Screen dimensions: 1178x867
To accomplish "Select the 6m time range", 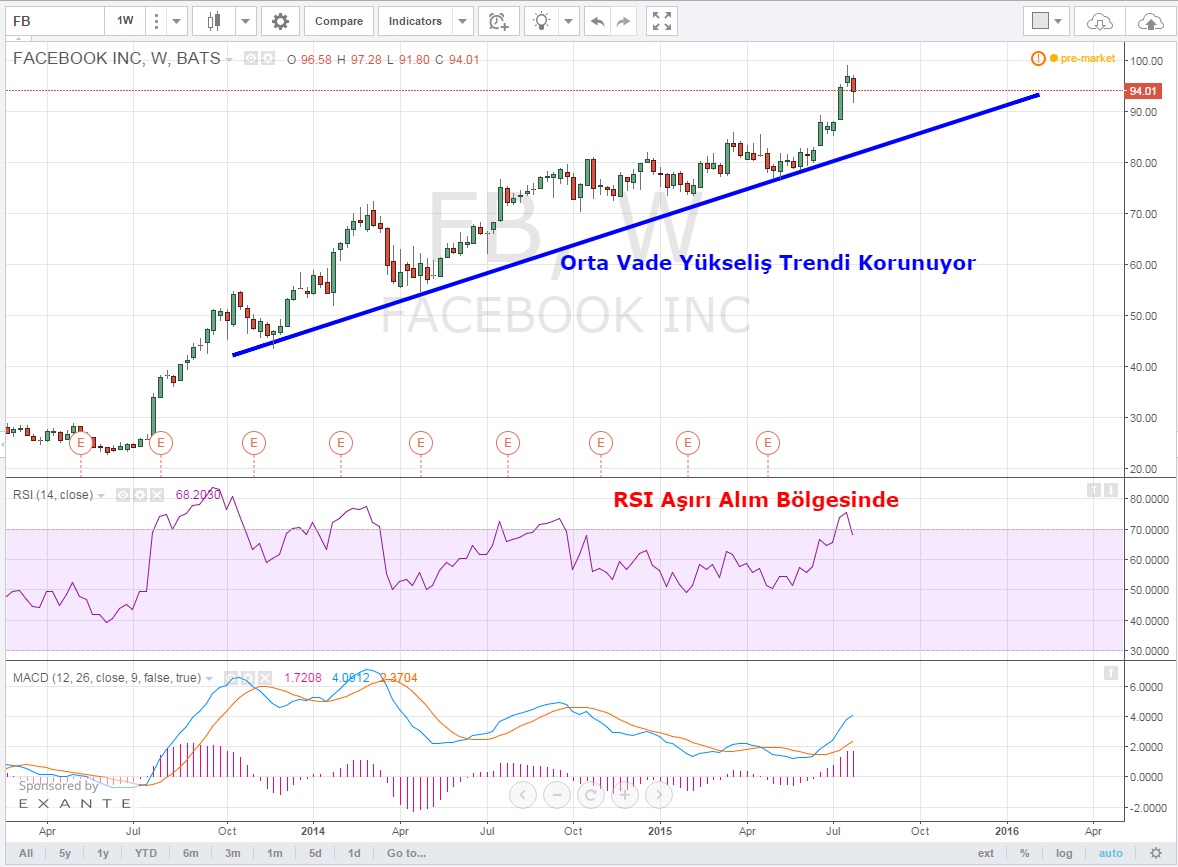I will point(191,853).
